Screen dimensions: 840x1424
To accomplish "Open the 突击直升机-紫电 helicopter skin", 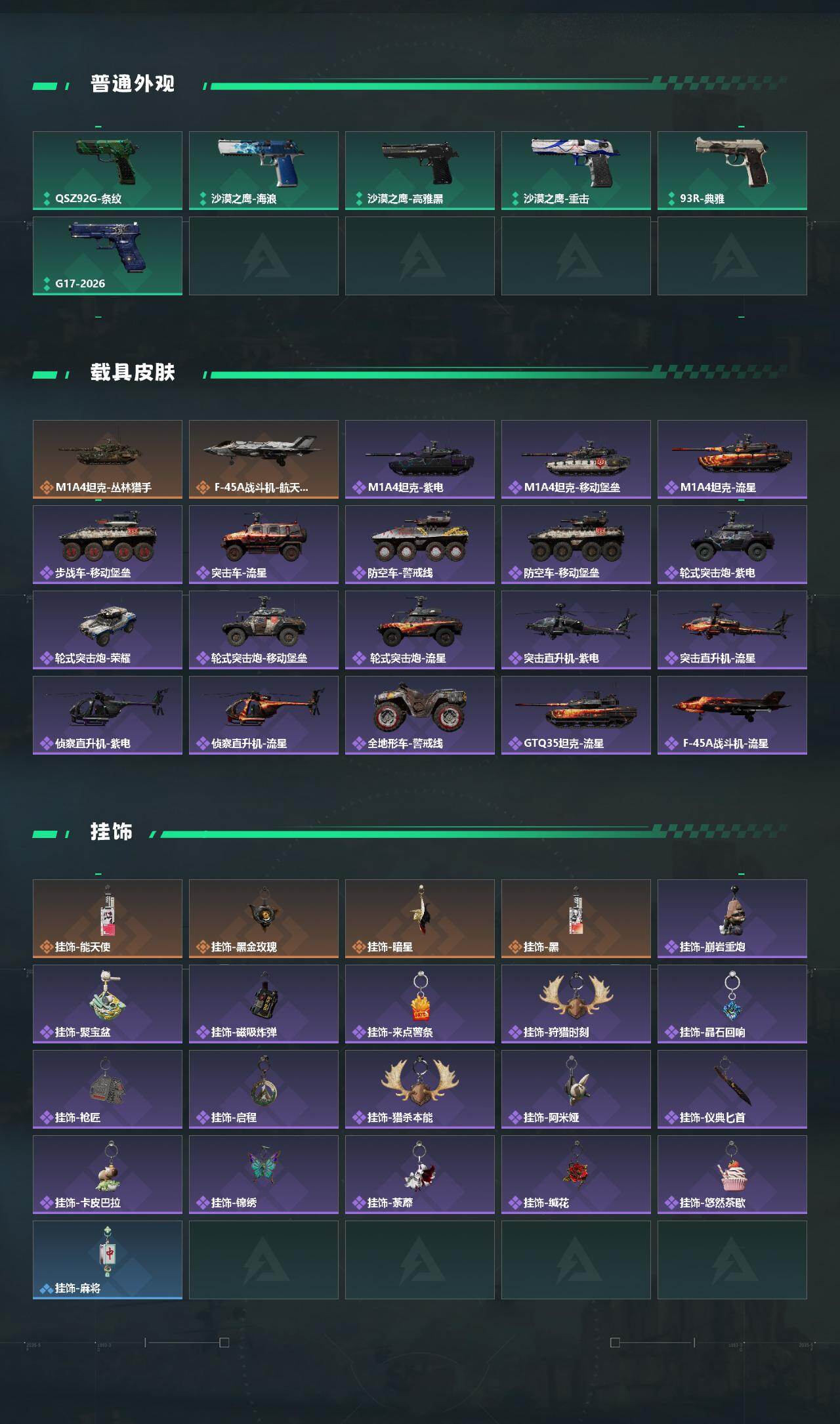I will (x=576, y=630).
